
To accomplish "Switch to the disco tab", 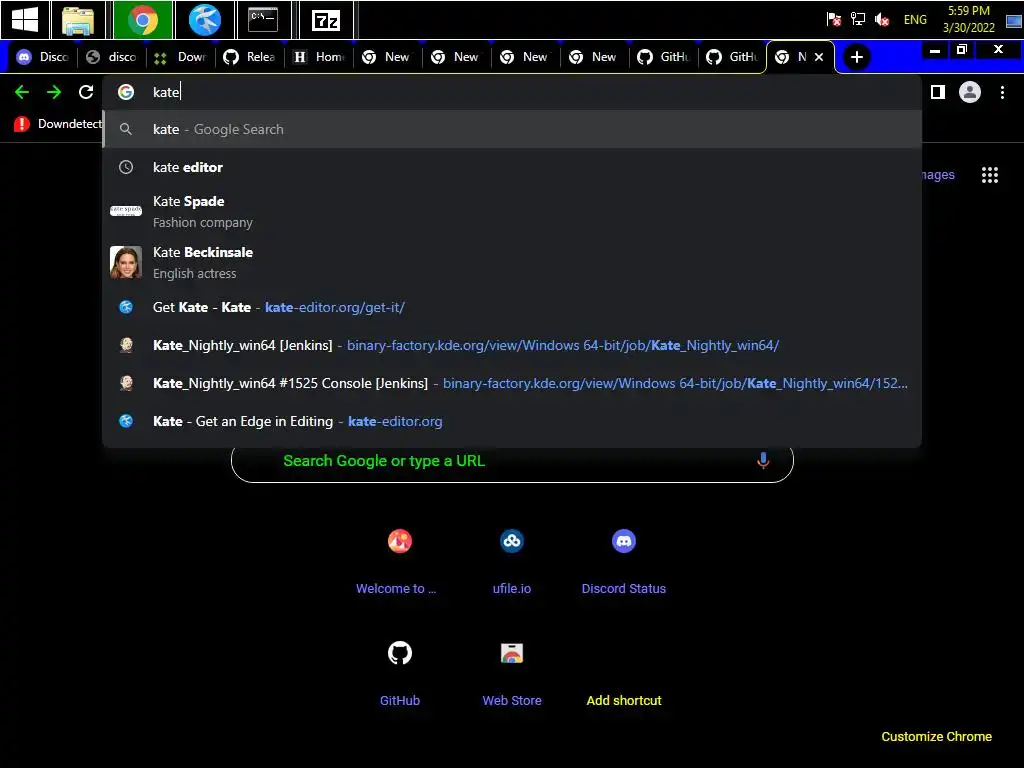I will point(112,57).
